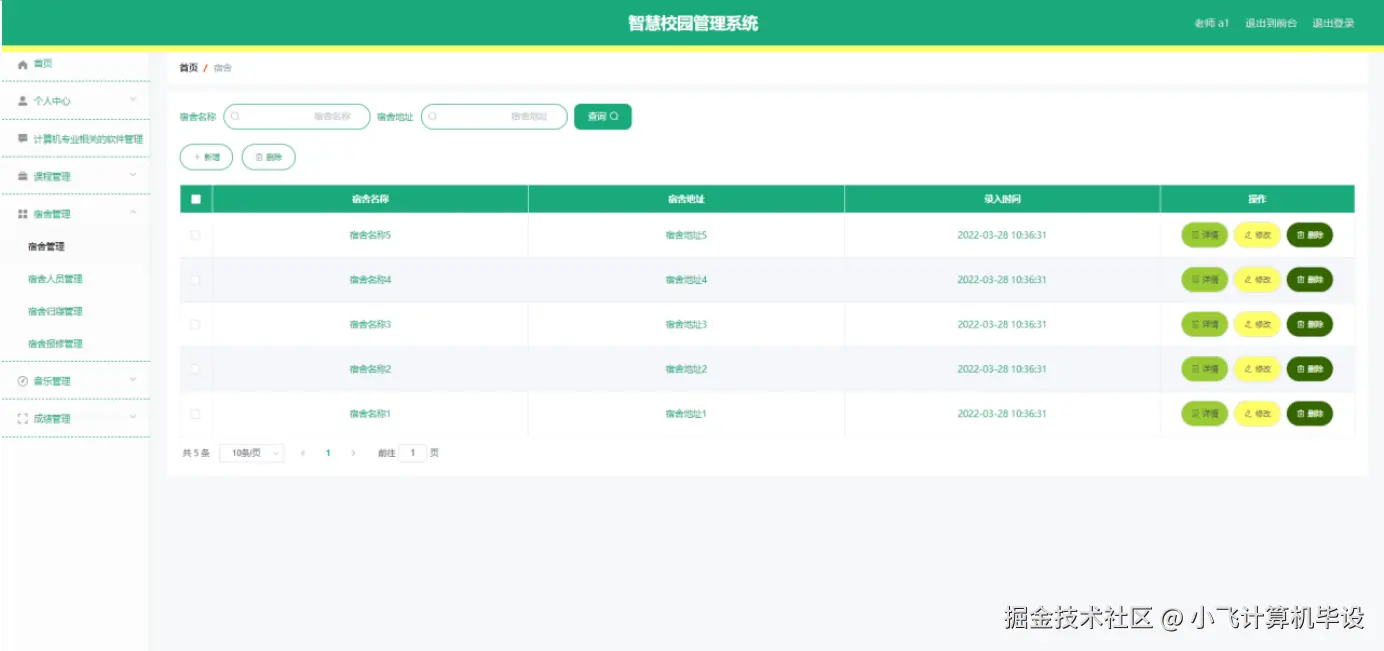Click the 课程管理 sidebar icon
The height and width of the screenshot is (651, 1384).
click(23, 176)
